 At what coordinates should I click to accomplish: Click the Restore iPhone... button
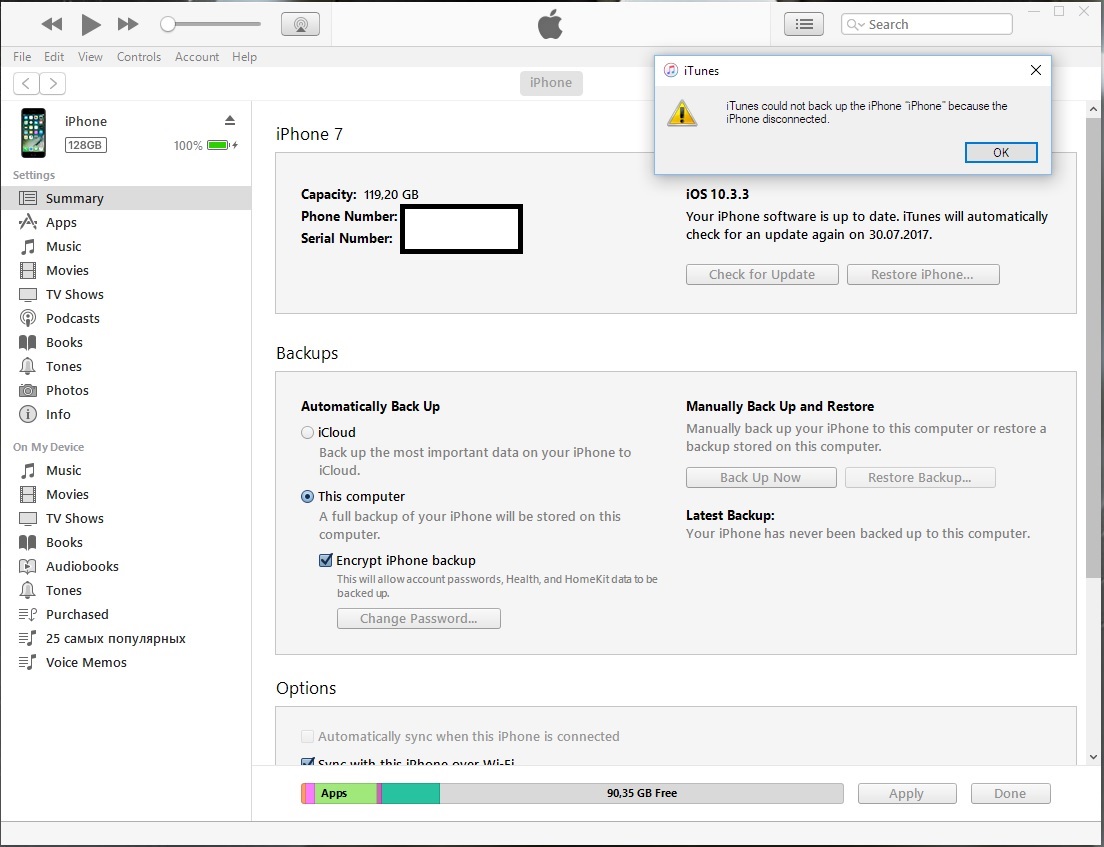click(x=922, y=275)
